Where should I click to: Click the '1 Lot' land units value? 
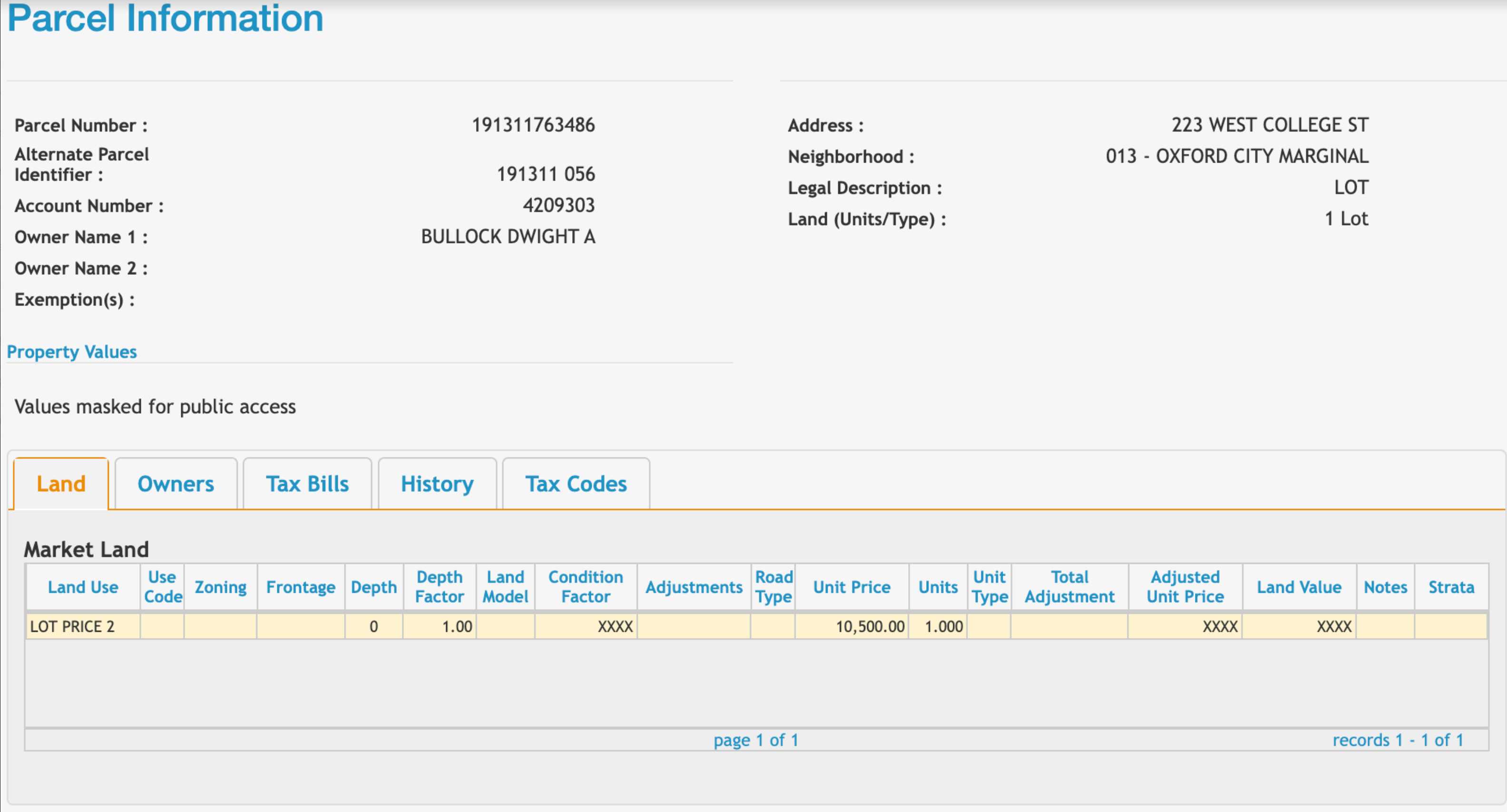point(1347,219)
